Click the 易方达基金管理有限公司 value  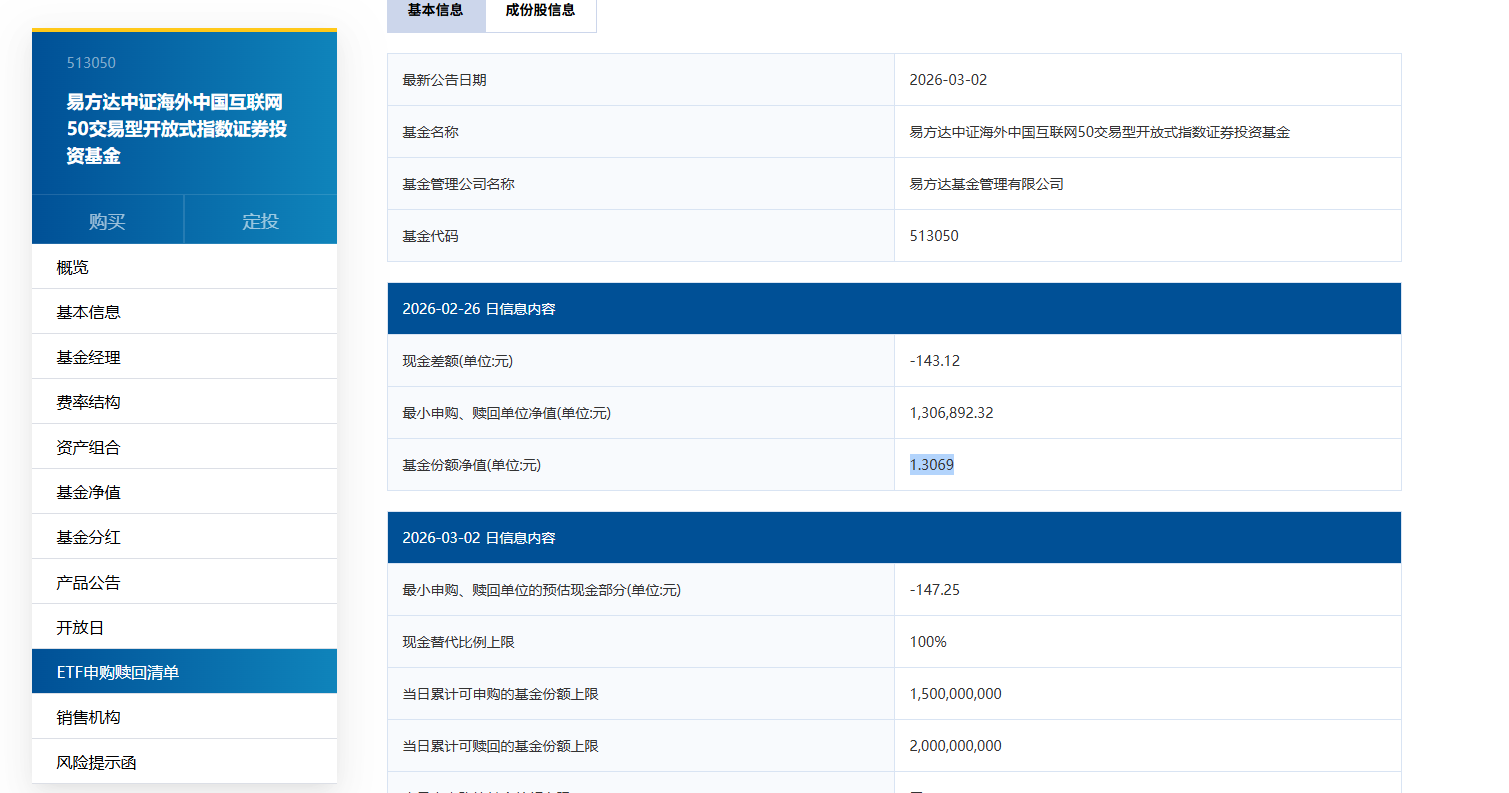(x=986, y=184)
